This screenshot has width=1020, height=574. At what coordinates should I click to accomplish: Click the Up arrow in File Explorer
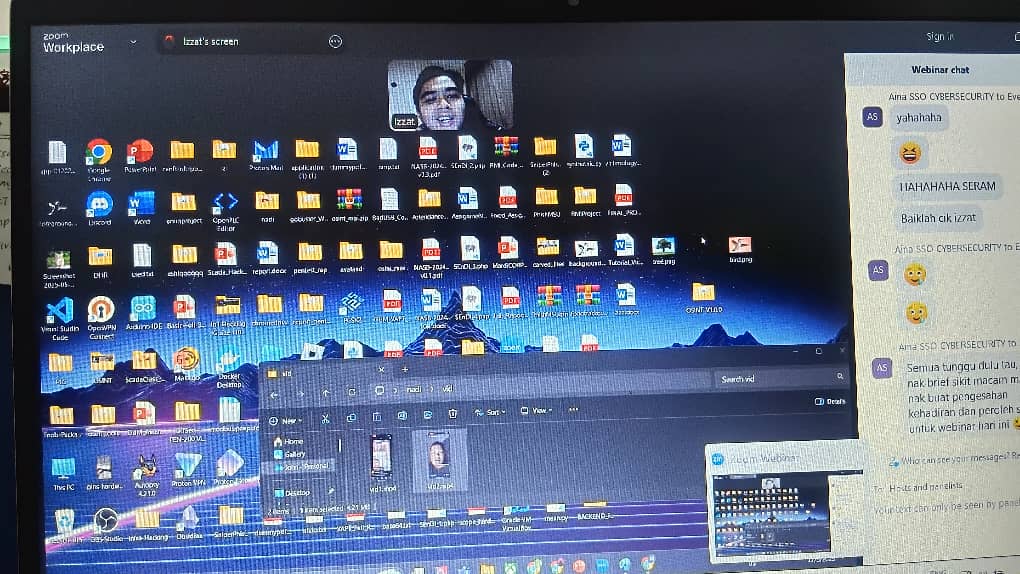click(326, 392)
